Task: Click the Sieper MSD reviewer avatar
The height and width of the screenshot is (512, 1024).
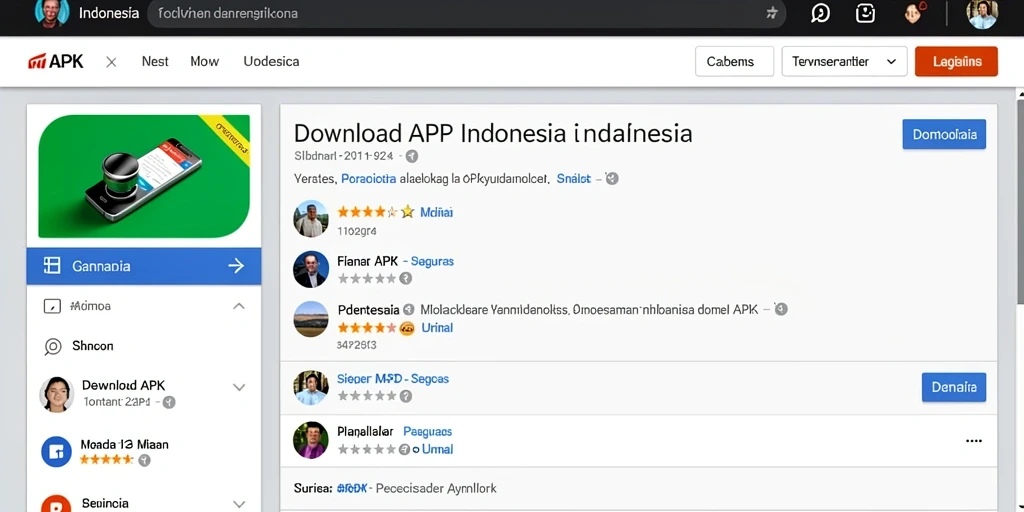Action: pos(311,388)
